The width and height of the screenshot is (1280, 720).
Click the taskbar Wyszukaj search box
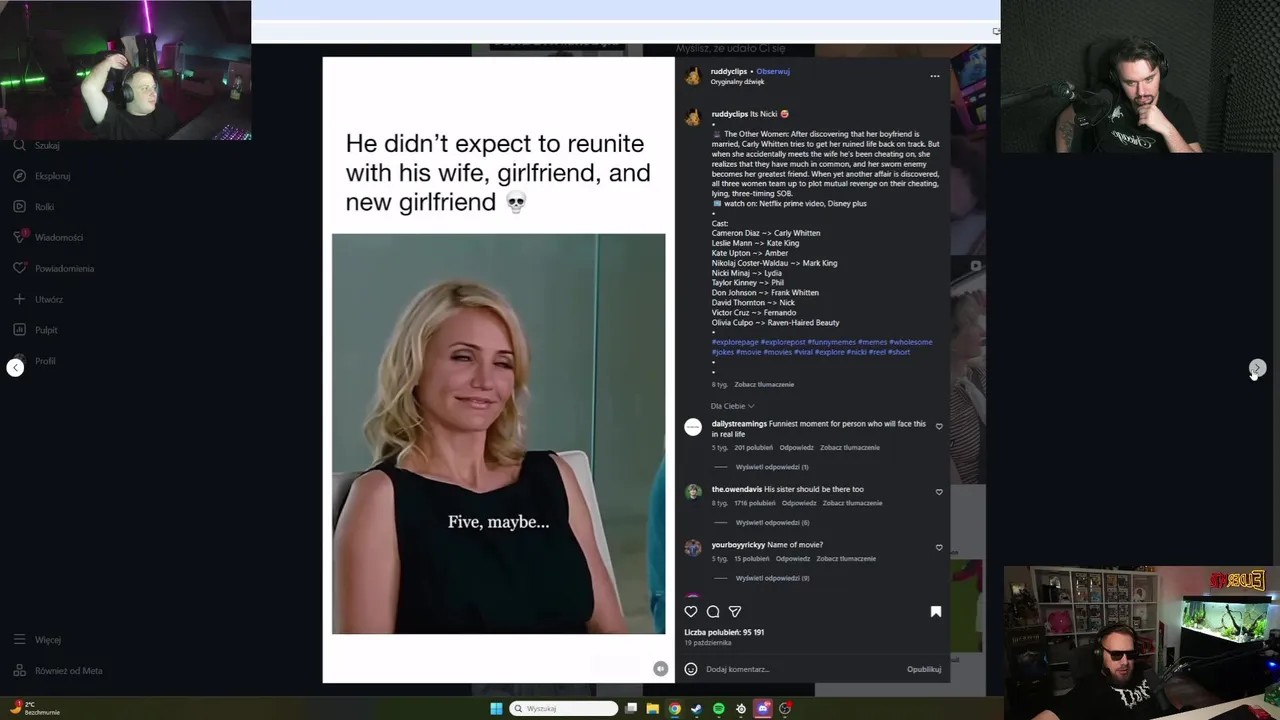point(564,709)
